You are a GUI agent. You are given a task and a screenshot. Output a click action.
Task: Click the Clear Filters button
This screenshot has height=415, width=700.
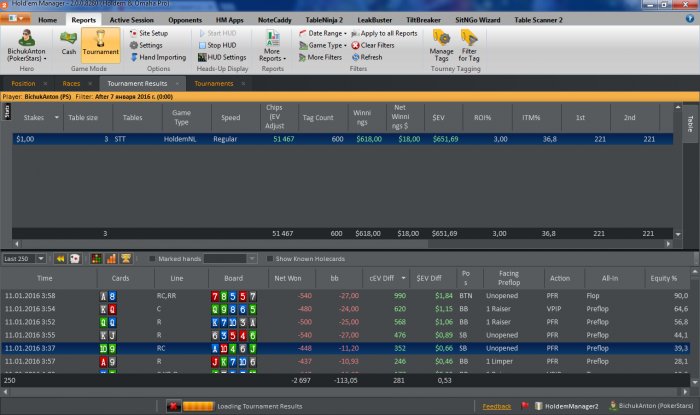pyautogui.click(x=376, y=45)
